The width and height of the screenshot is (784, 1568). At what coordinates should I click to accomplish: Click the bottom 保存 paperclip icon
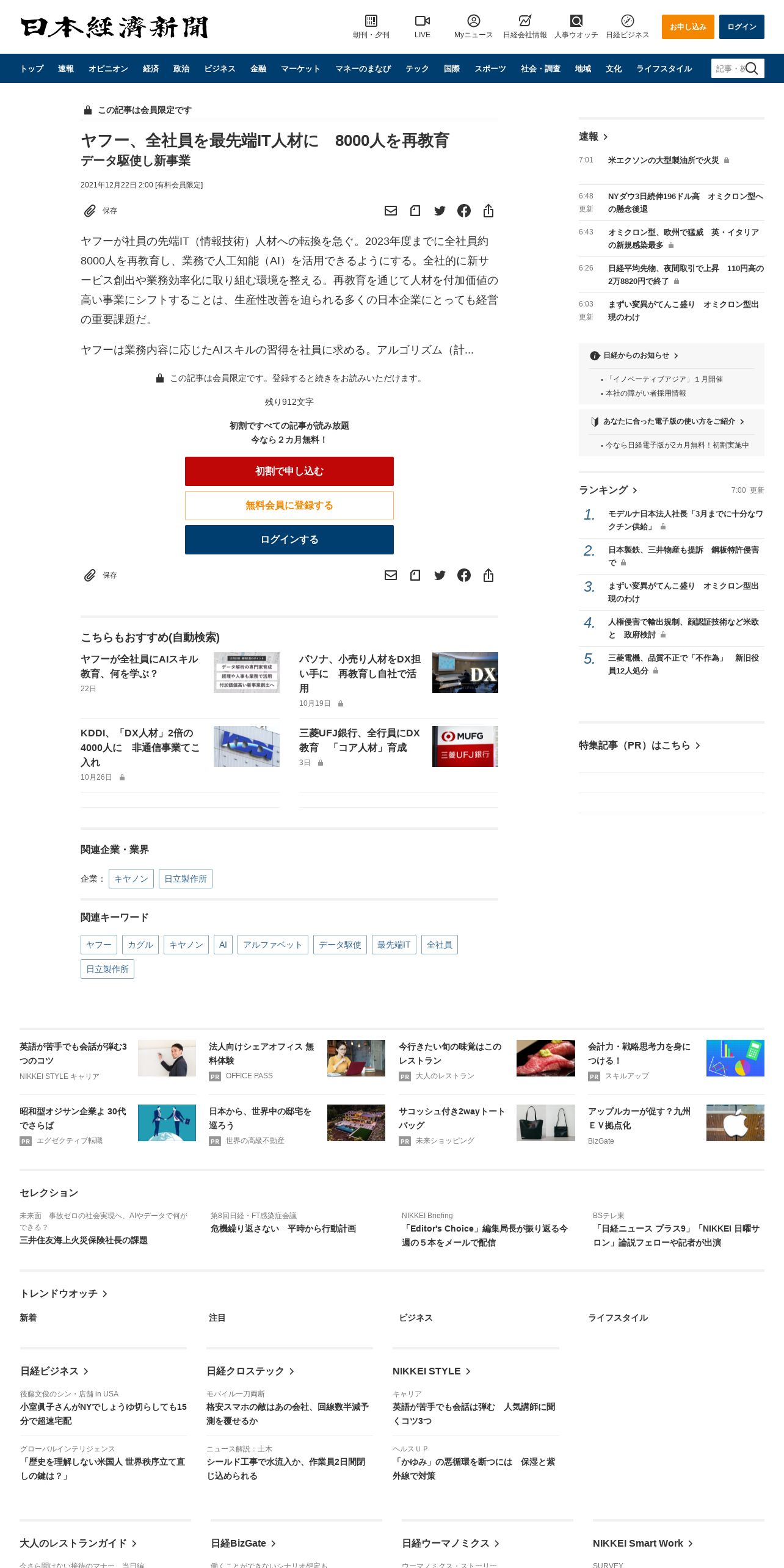pyautogui.click(x=90, y=575)
